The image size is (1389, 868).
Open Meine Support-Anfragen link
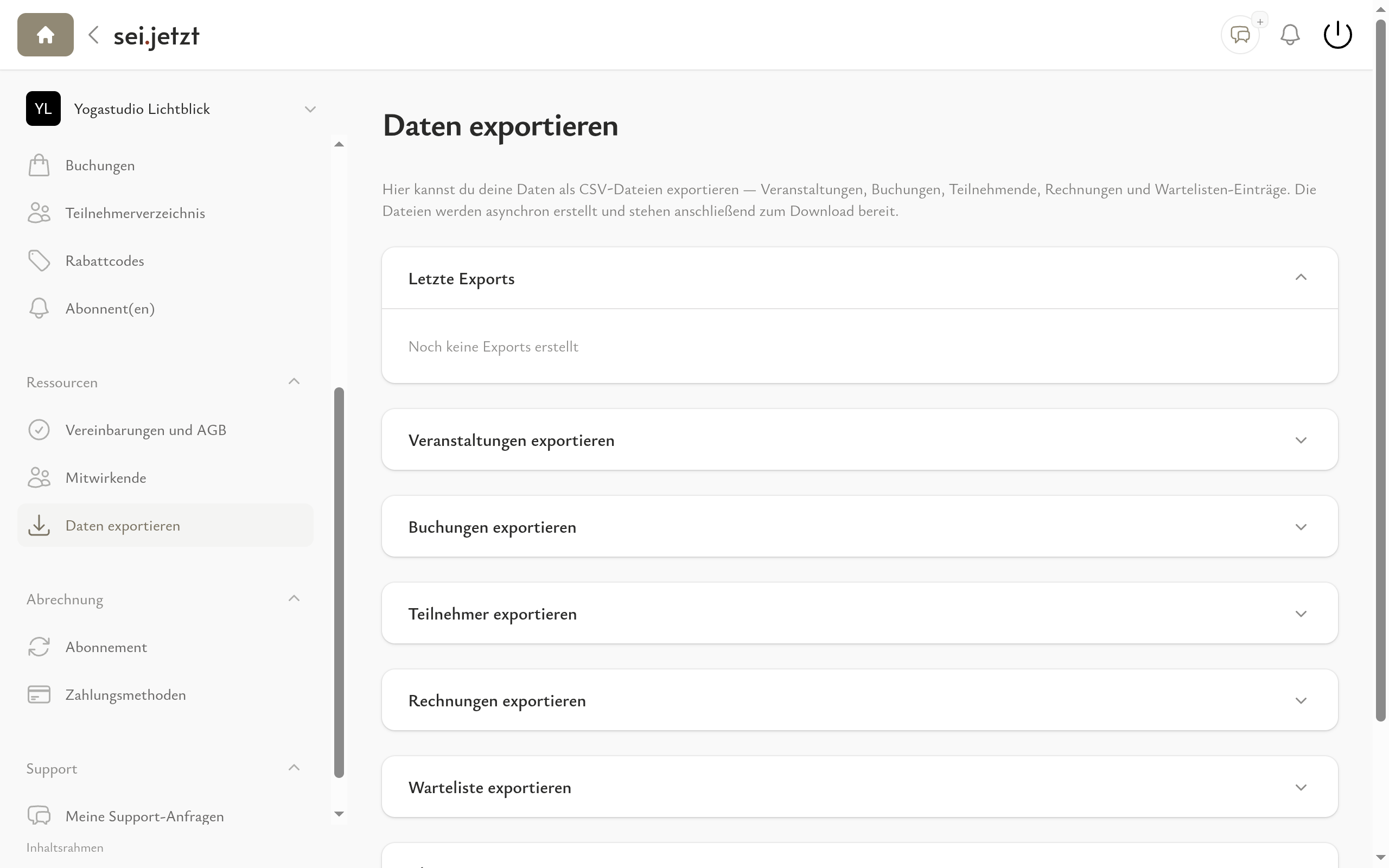144,816
